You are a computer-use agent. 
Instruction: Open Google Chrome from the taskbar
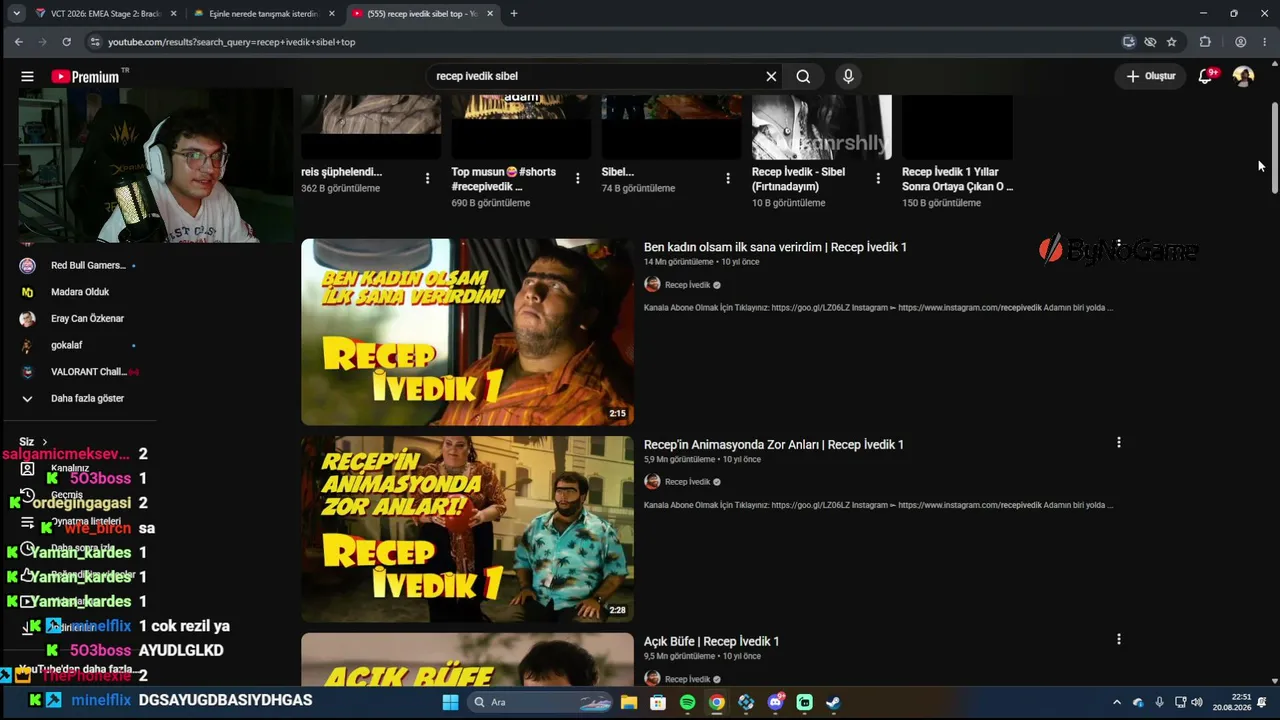717,702
